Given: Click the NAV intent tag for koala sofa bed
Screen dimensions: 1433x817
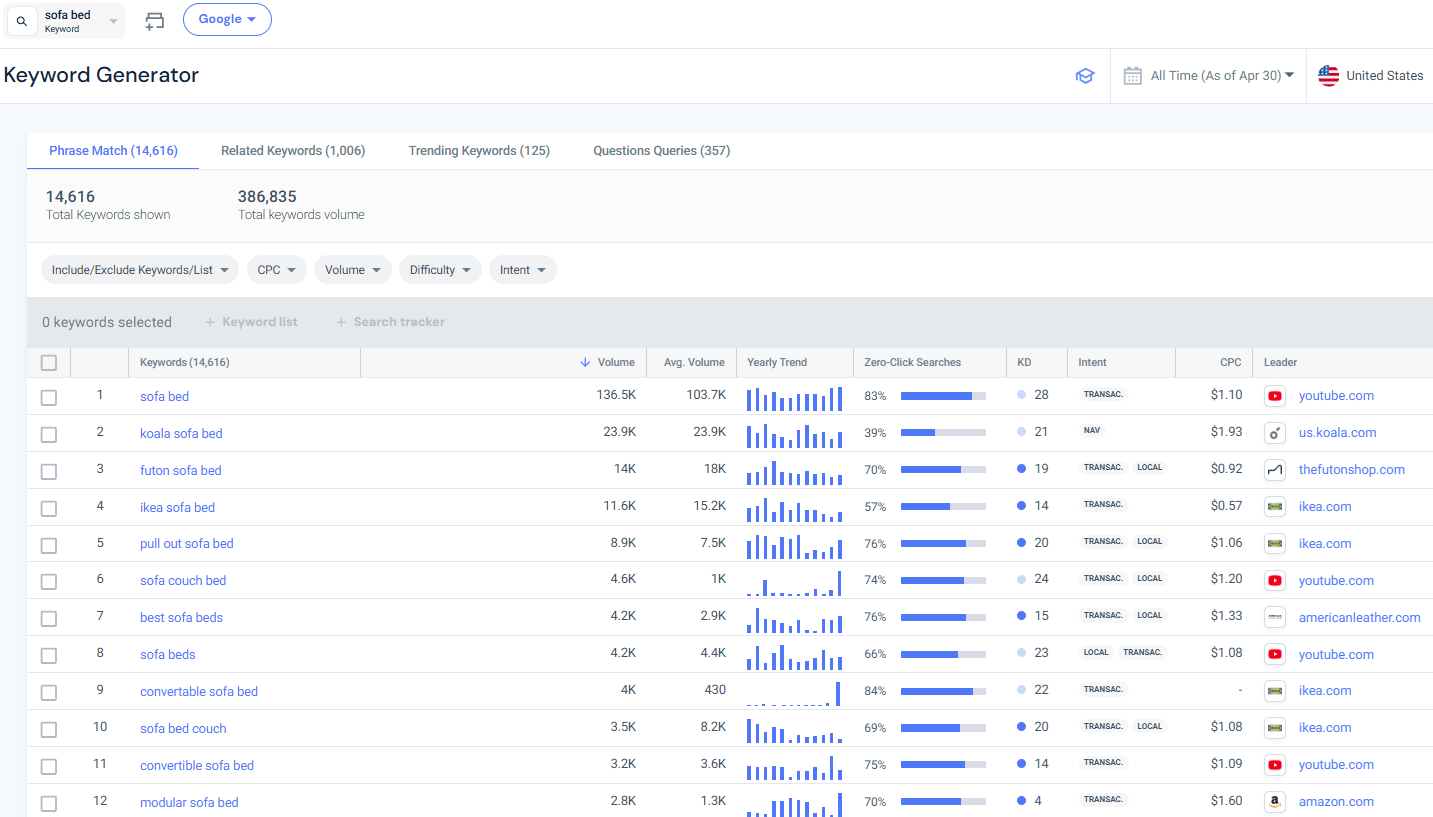Looking at the screenshot, I should tap(1092, 431).
